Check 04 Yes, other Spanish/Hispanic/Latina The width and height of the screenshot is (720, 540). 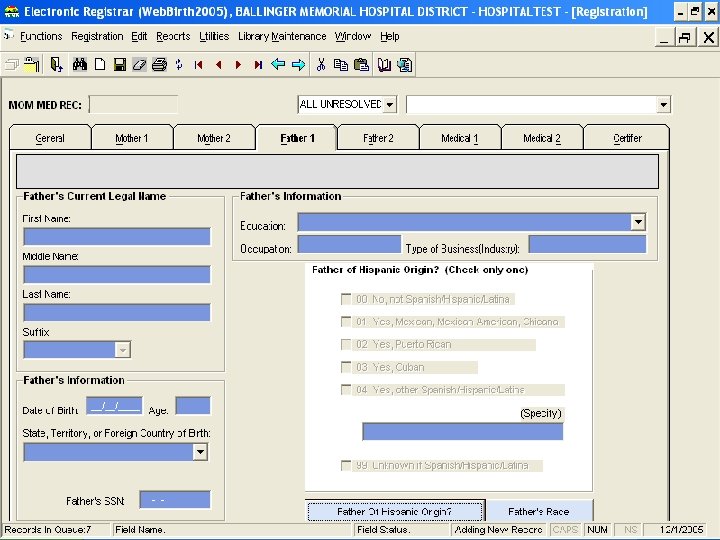346,389
